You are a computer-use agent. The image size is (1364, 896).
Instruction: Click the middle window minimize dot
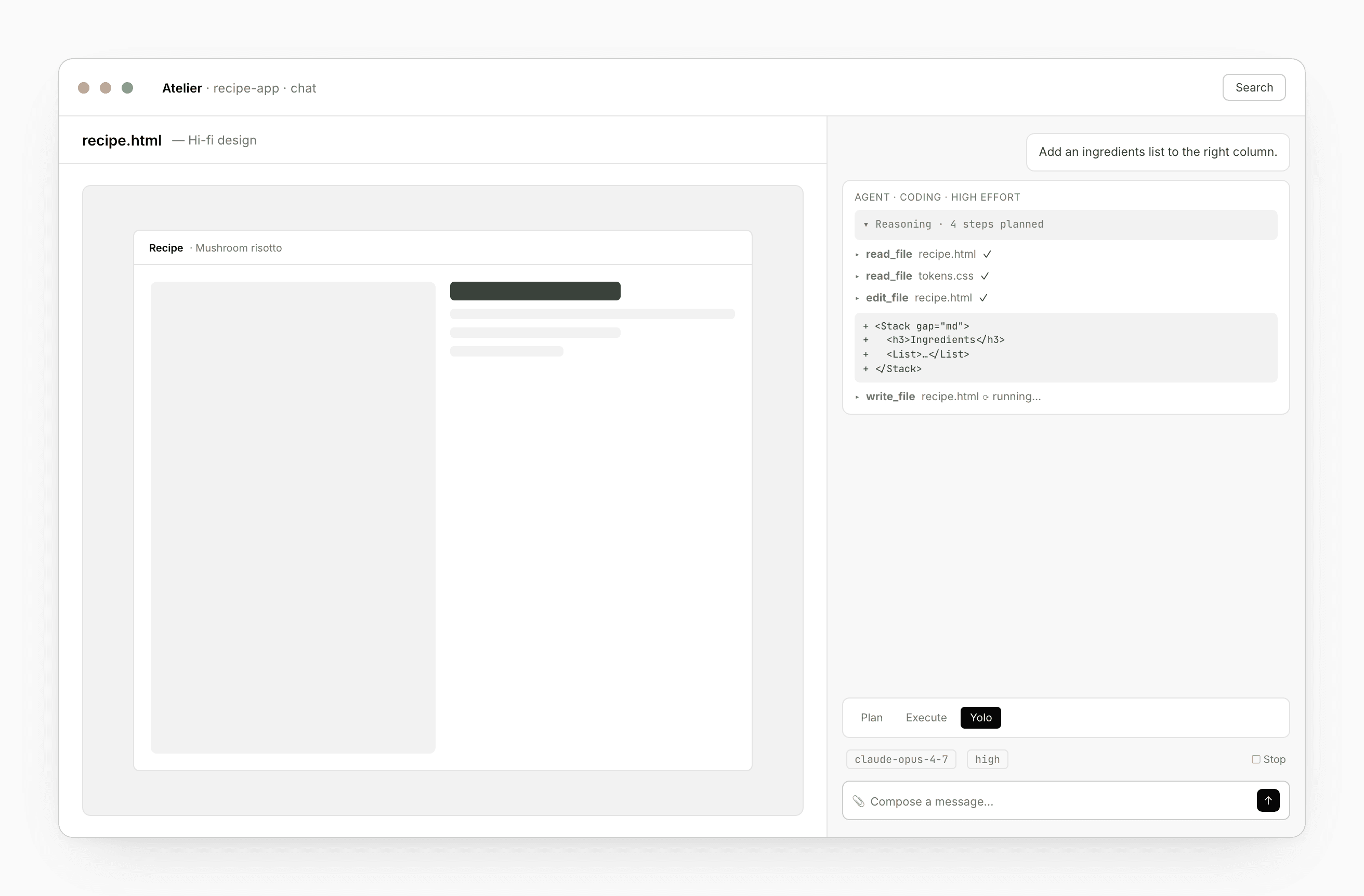pyautogui.click(x=106, y=88)
